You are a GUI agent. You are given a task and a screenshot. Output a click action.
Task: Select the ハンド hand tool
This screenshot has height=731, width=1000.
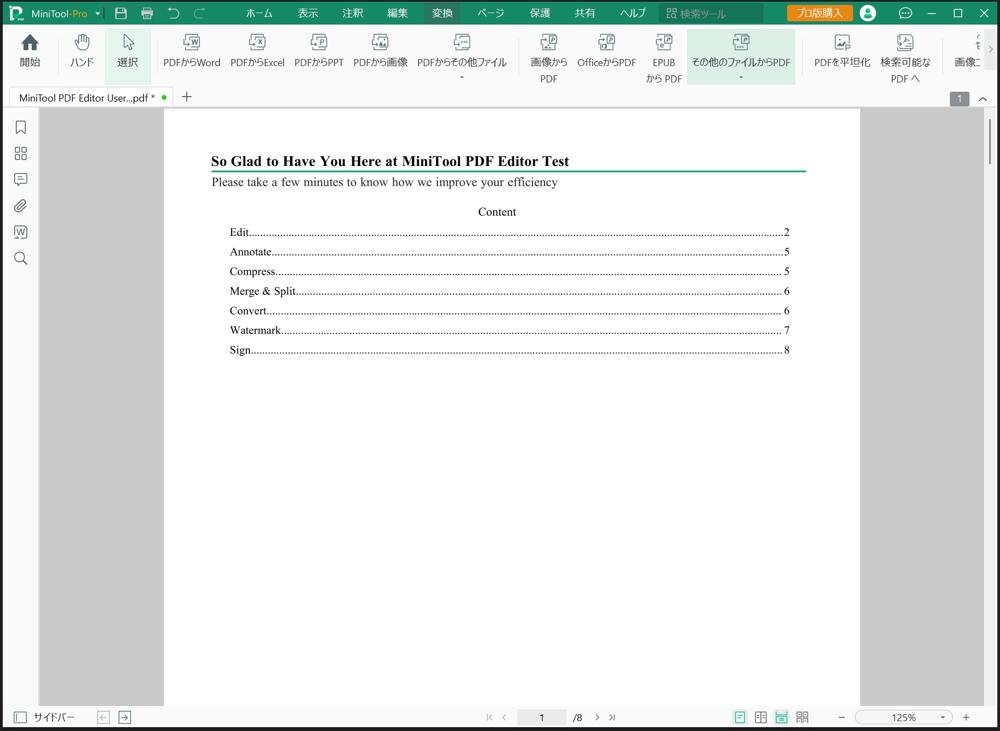[82, 52]
